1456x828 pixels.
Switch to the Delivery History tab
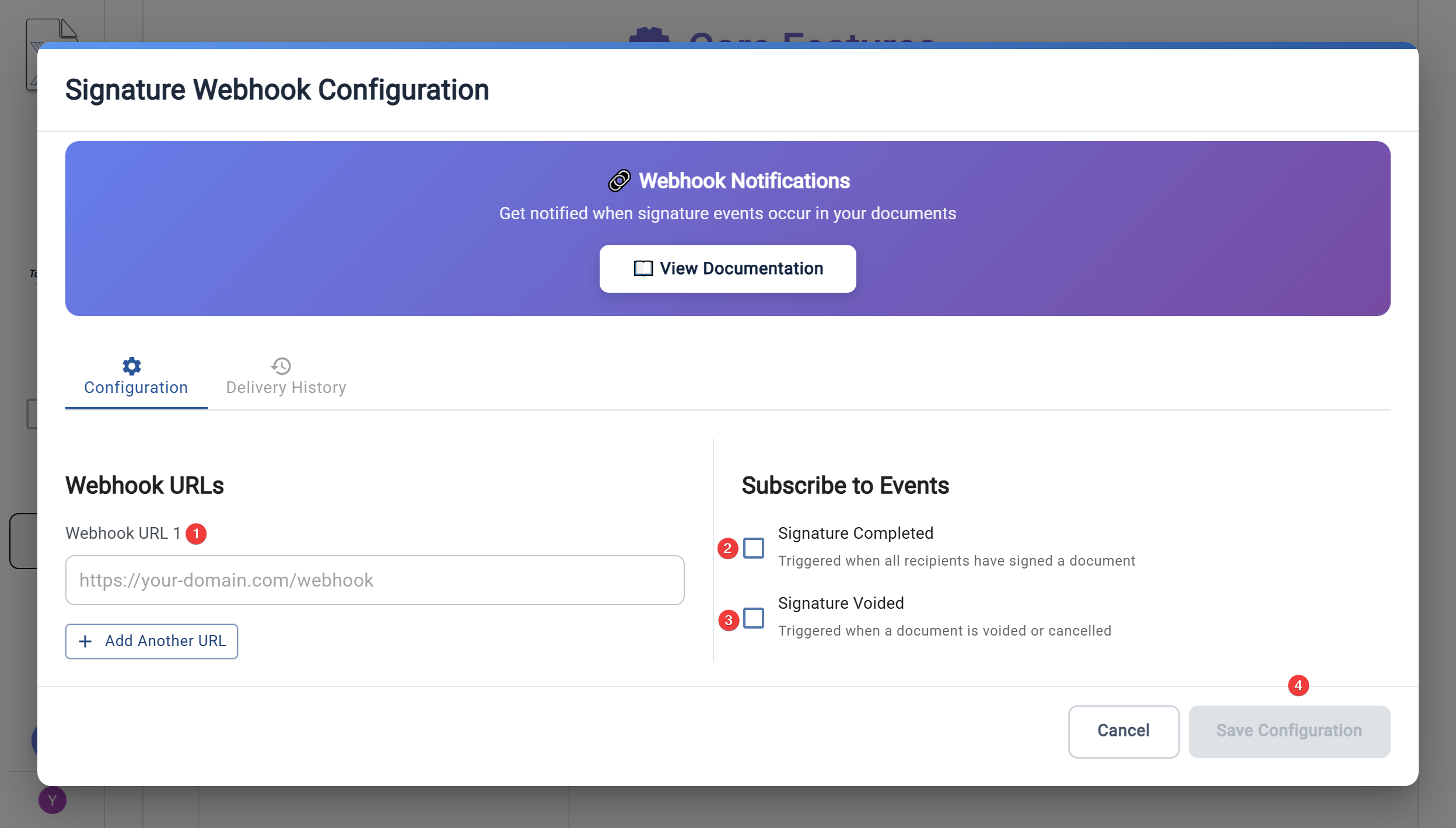coord(286,377)
